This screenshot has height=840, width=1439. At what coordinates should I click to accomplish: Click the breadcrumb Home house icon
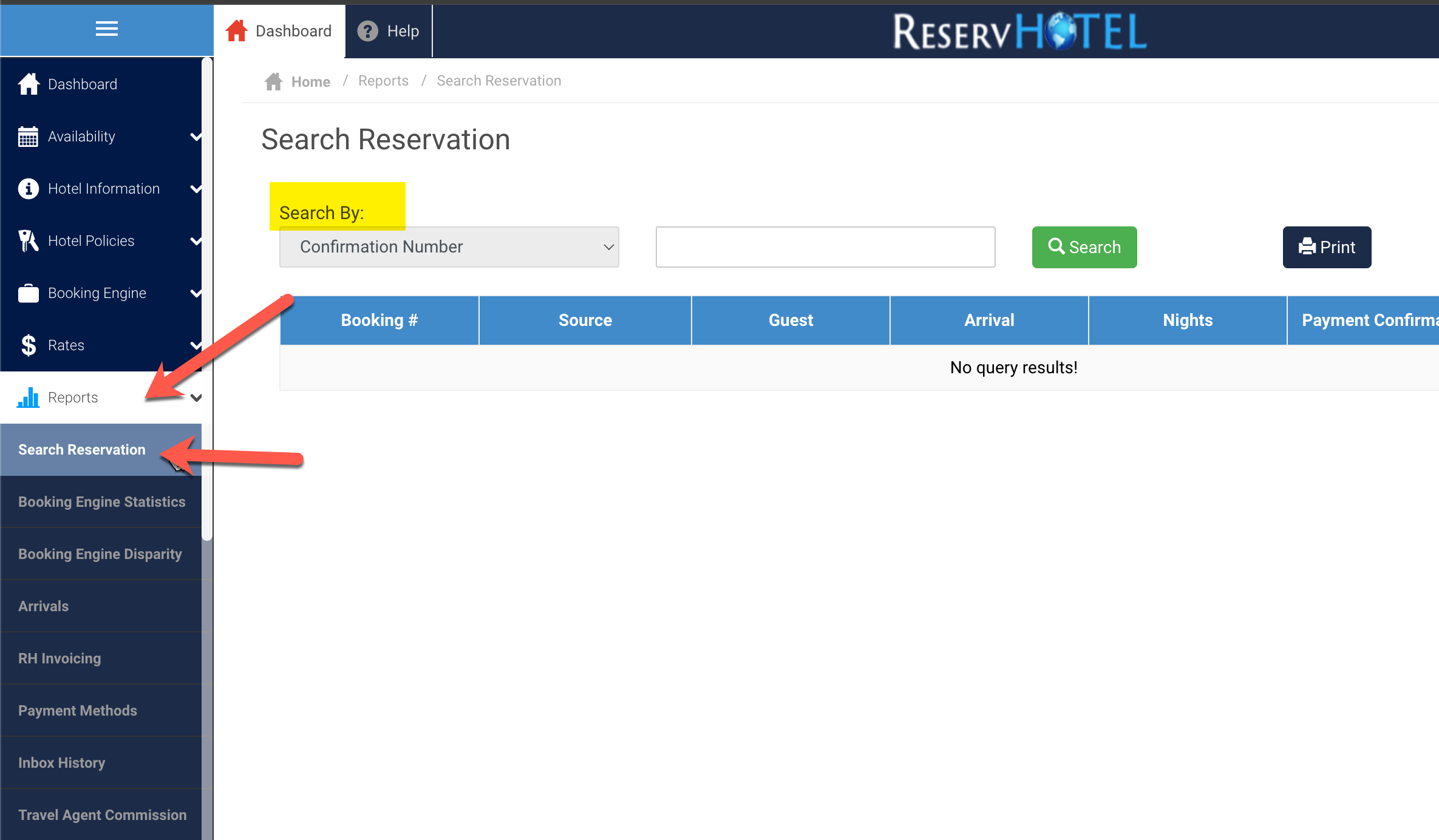point(274,81)
